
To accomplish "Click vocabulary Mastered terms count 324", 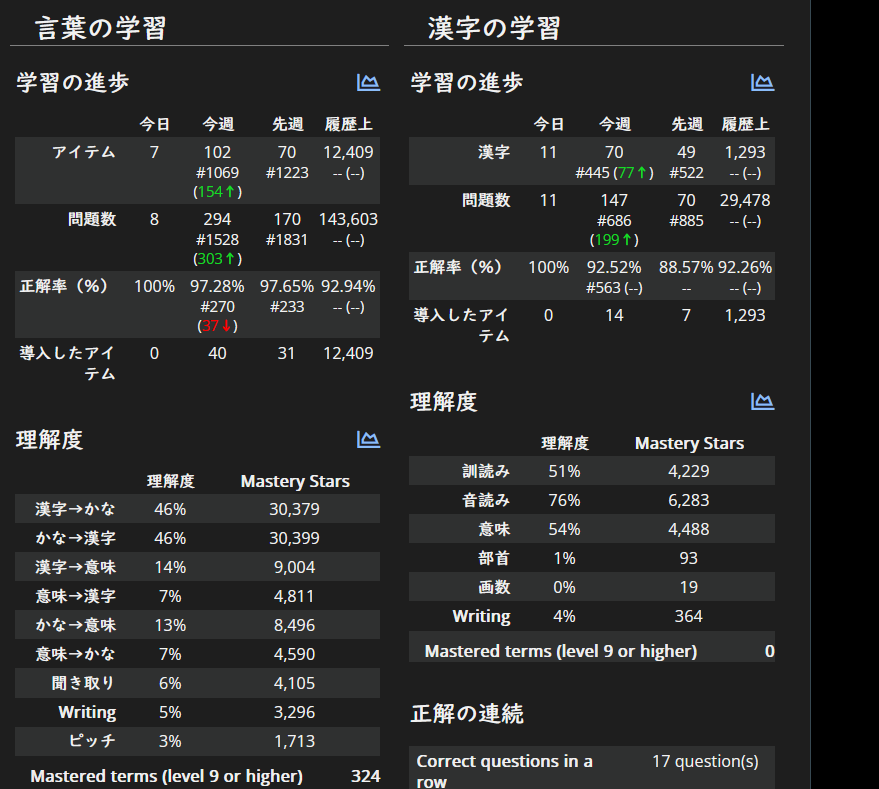I will pyautogui.click(x=366, y=776).
